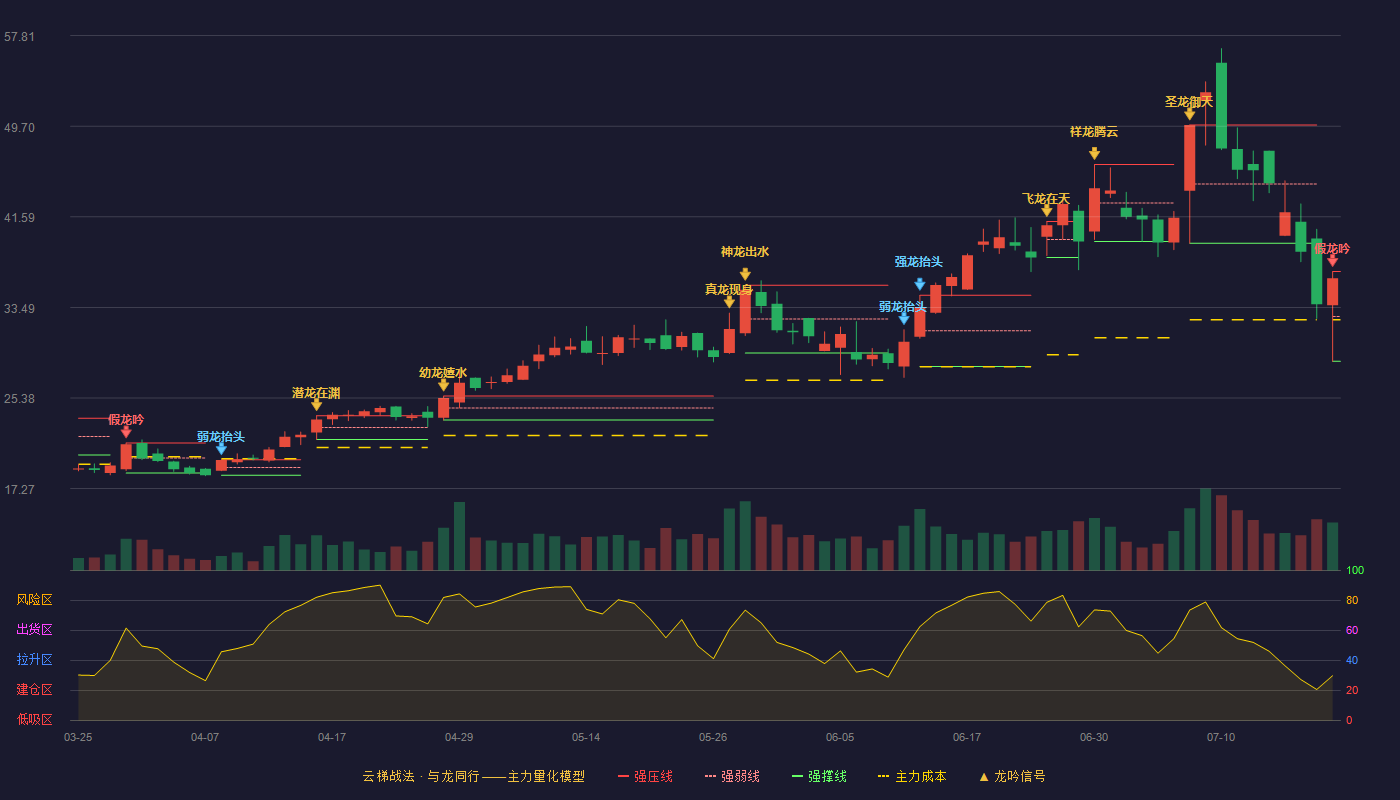The image size is (1400, 800).
Task: Click the 真龙现身 signal label text
Action: click(x=729, y=289)
